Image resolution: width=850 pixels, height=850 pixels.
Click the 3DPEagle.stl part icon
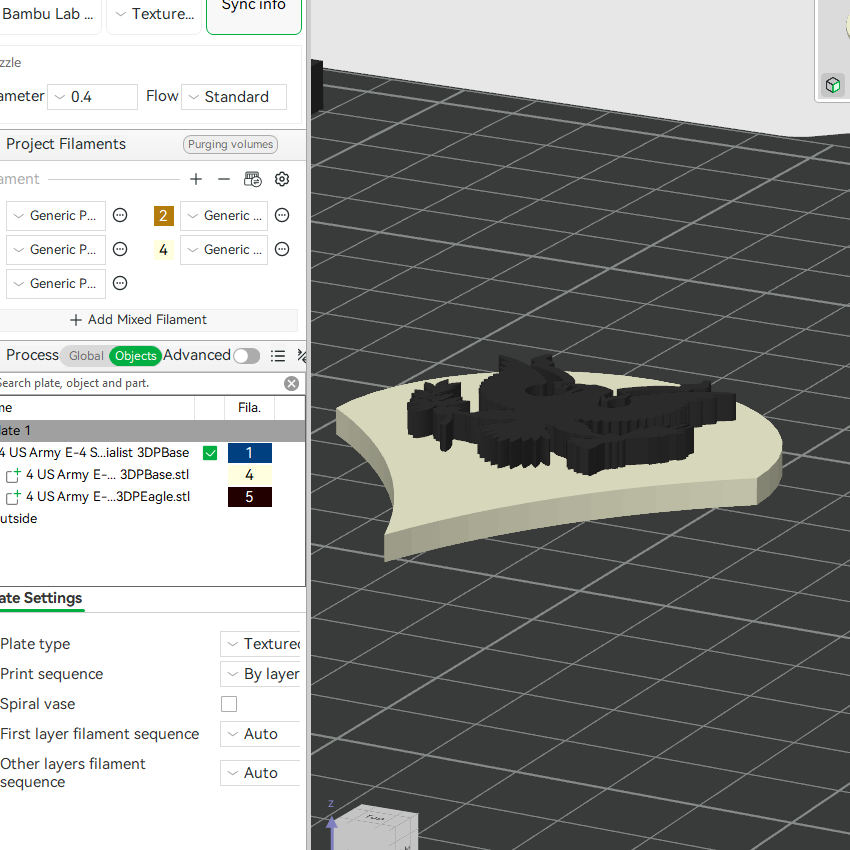(13, 497)
